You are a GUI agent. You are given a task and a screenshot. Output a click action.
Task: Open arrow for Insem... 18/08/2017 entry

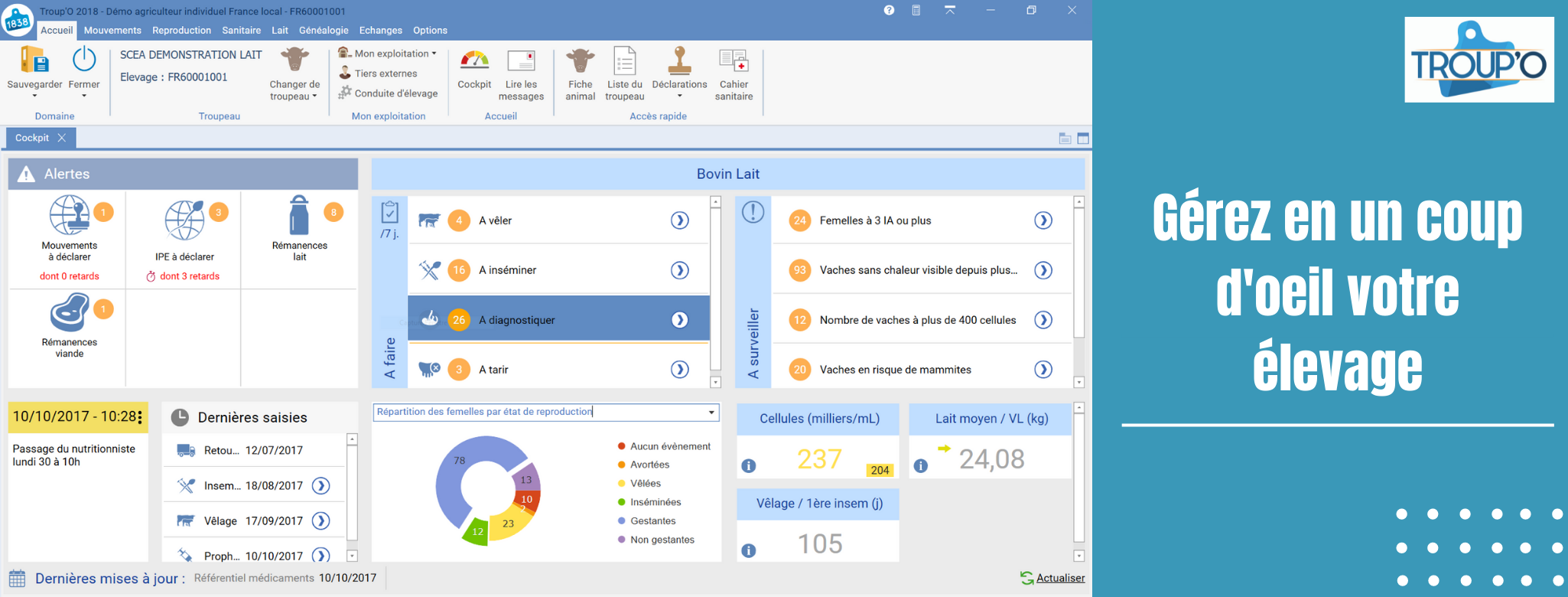(321, 485)
